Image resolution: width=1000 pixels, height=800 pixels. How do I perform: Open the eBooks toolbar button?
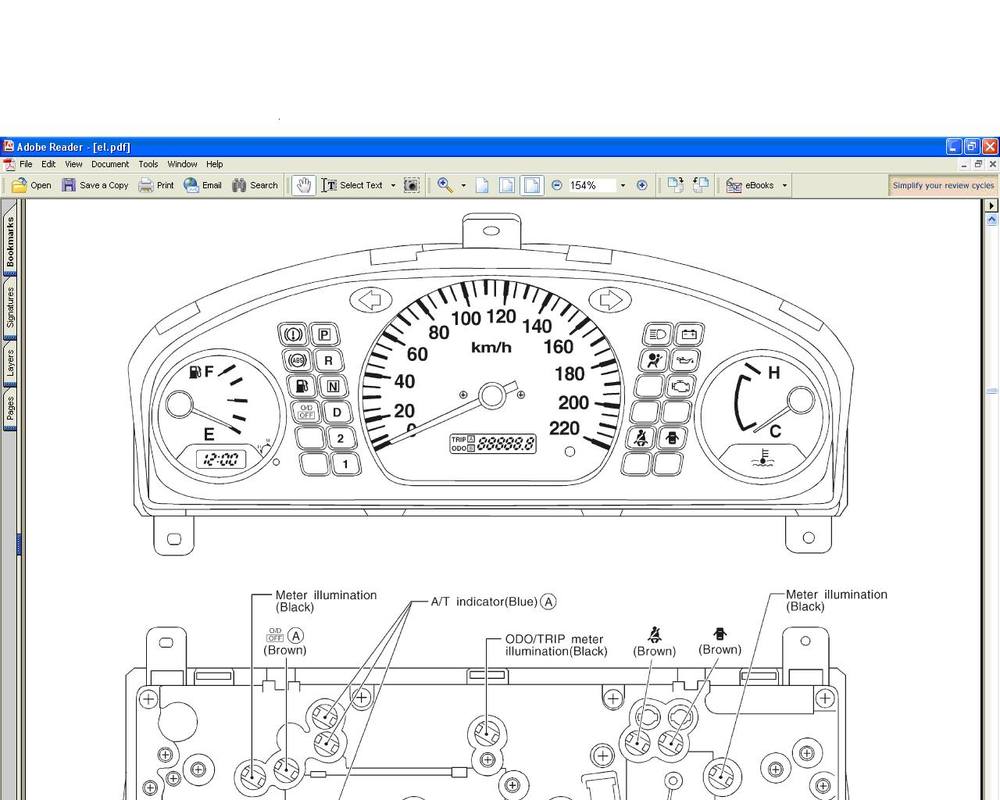(x=751, y=185)
